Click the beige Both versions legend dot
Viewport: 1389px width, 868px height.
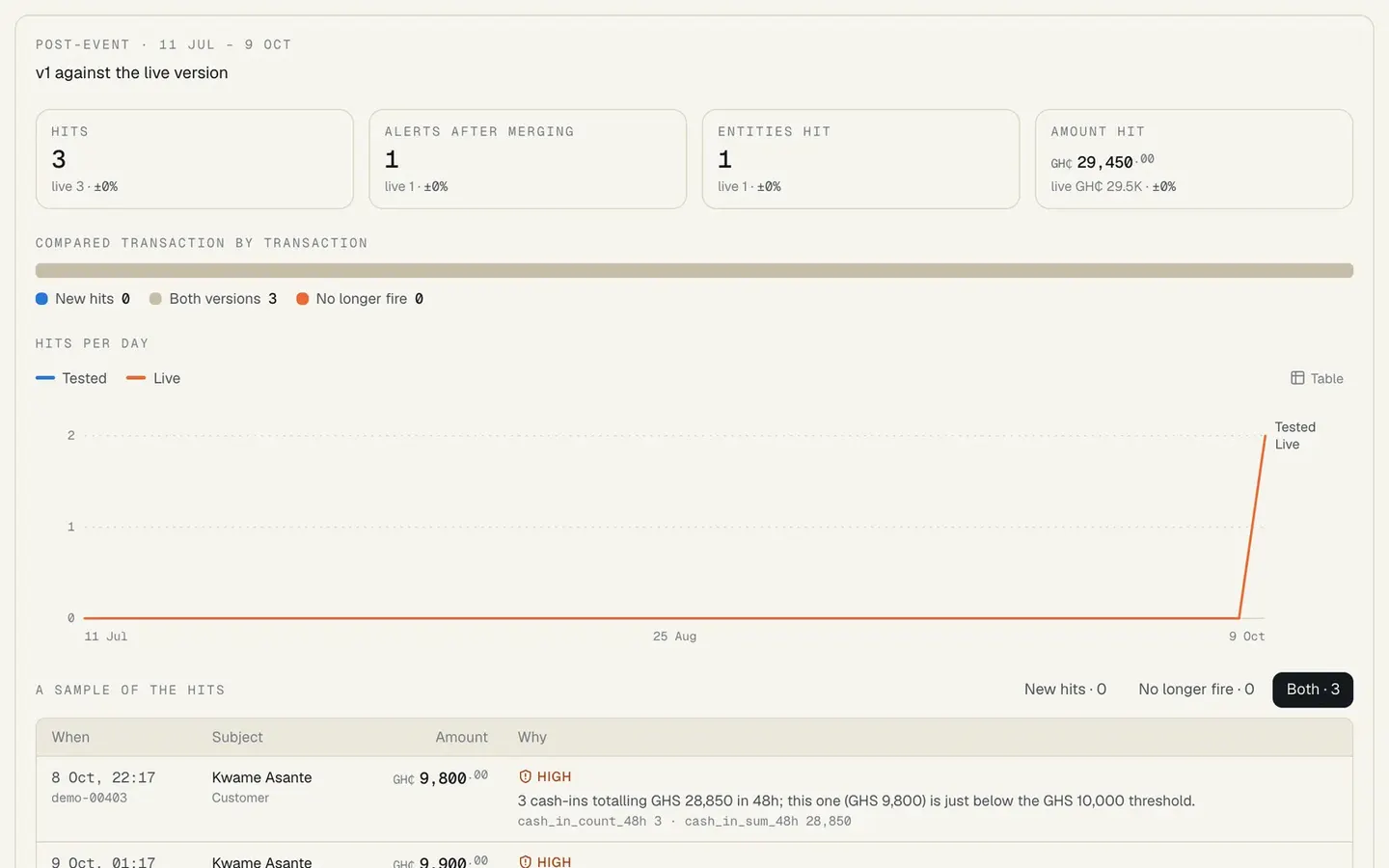[x=155, y=299]
